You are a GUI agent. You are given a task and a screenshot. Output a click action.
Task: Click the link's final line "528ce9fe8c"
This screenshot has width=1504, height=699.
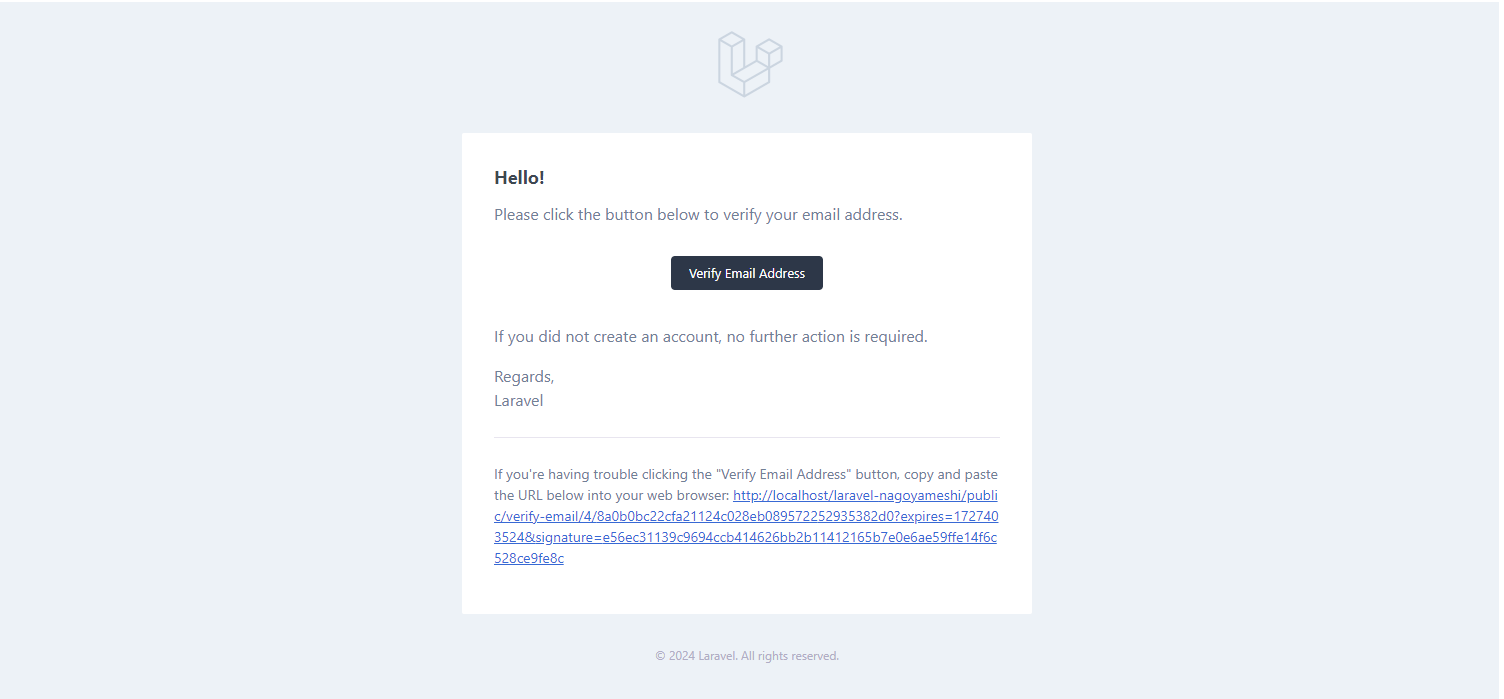(x=528, y=559)
